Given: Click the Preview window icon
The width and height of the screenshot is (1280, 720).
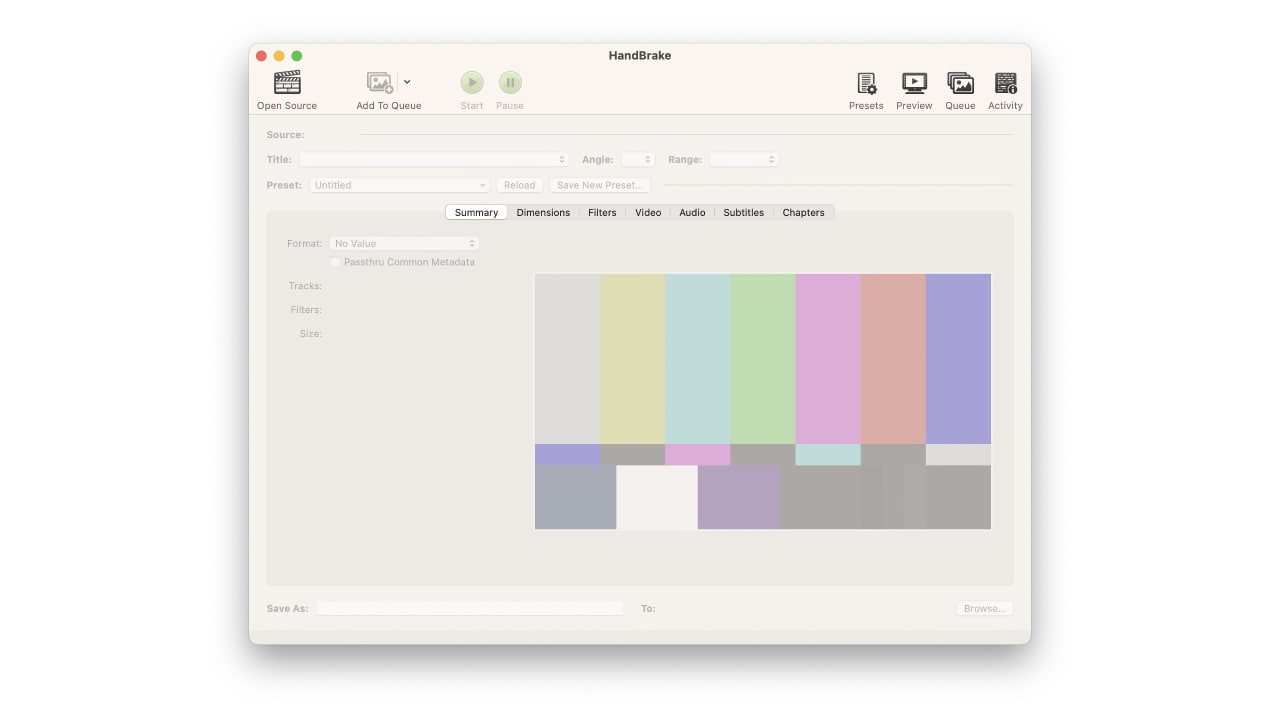Looking at the screenshot, I should (x=913, y=82).
